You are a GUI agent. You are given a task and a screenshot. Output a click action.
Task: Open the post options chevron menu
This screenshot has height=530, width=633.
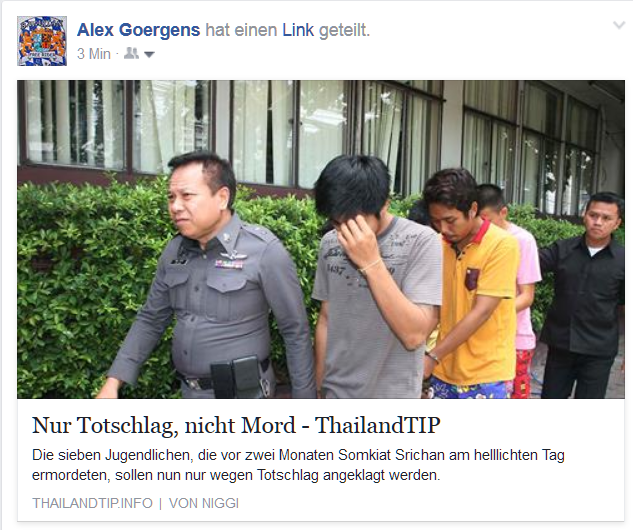tap(619, 25)
